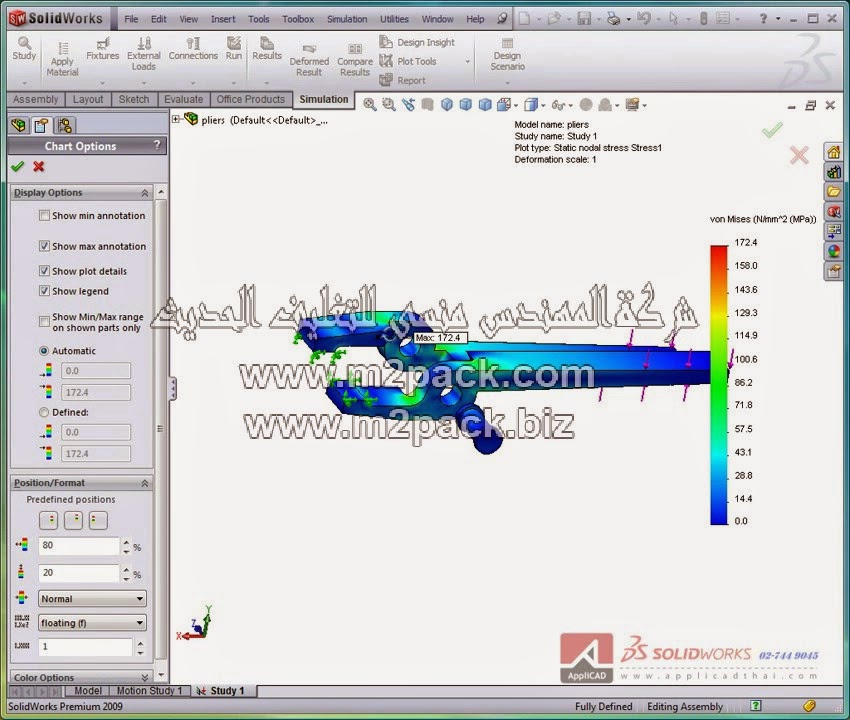Image resolution: width=850 pixels, height=720 pixels.
Task: Click Save icon in top toolbar
Action: [584, 19]
